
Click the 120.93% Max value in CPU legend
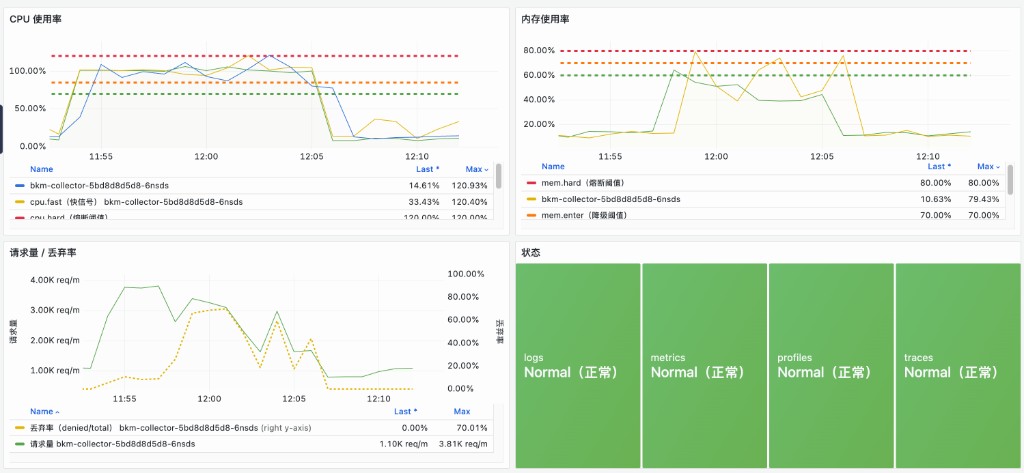click(472, 186)
